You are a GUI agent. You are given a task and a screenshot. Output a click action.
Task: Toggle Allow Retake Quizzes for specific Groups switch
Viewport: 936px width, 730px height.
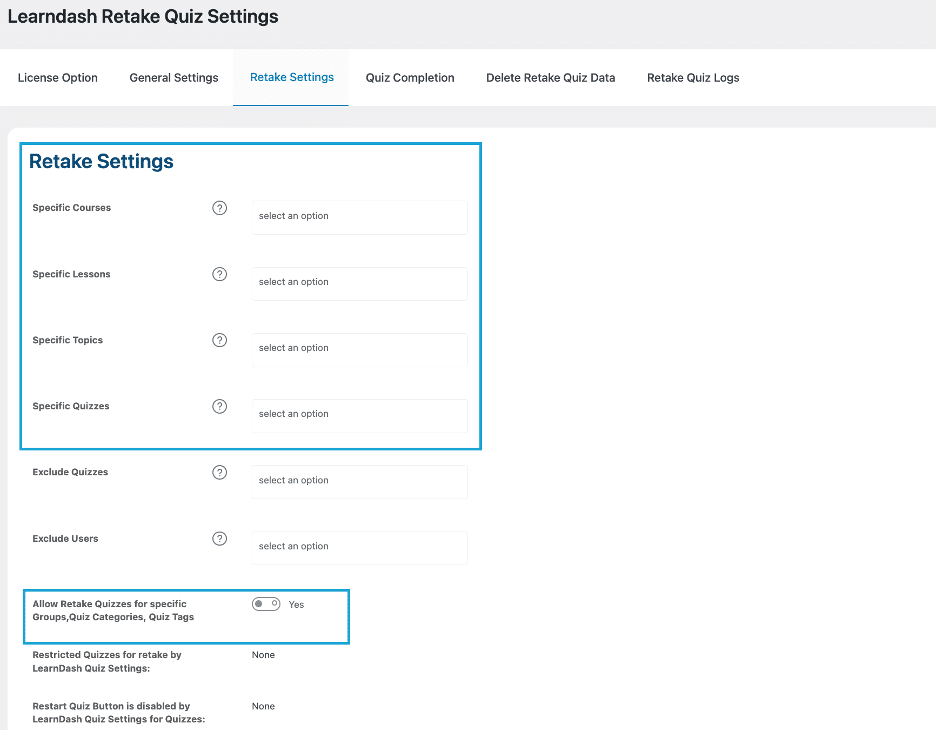click(x=266, y=604)
